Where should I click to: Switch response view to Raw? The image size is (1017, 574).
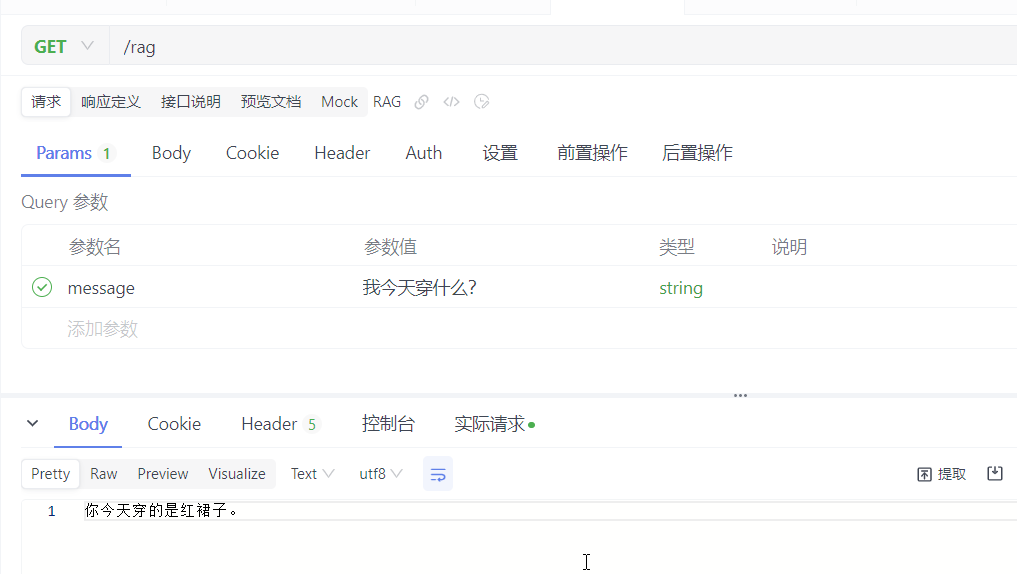[x=104, y=474]
